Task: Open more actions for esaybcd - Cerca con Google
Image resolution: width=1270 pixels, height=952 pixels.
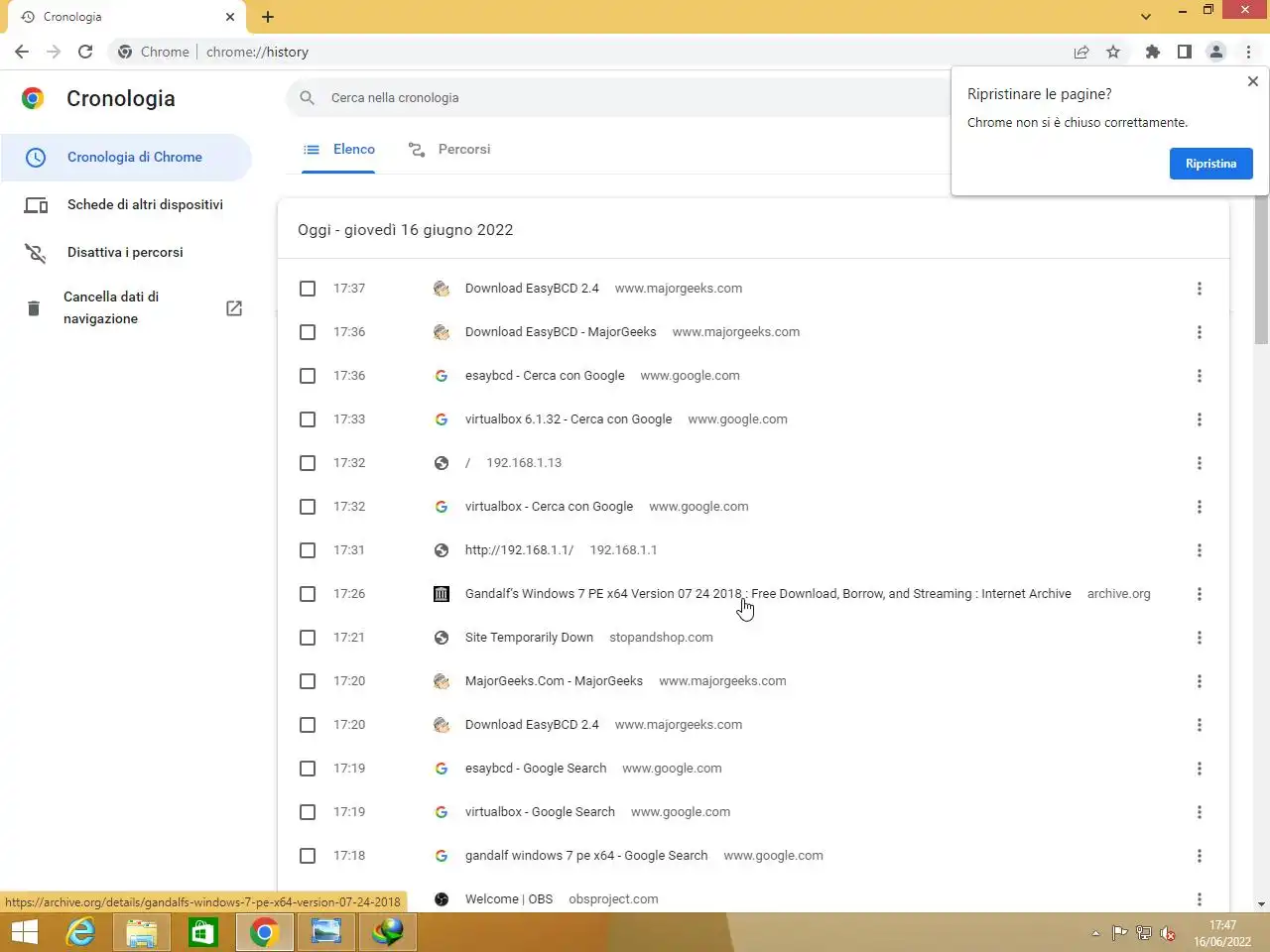Action: click(1199, 376)
